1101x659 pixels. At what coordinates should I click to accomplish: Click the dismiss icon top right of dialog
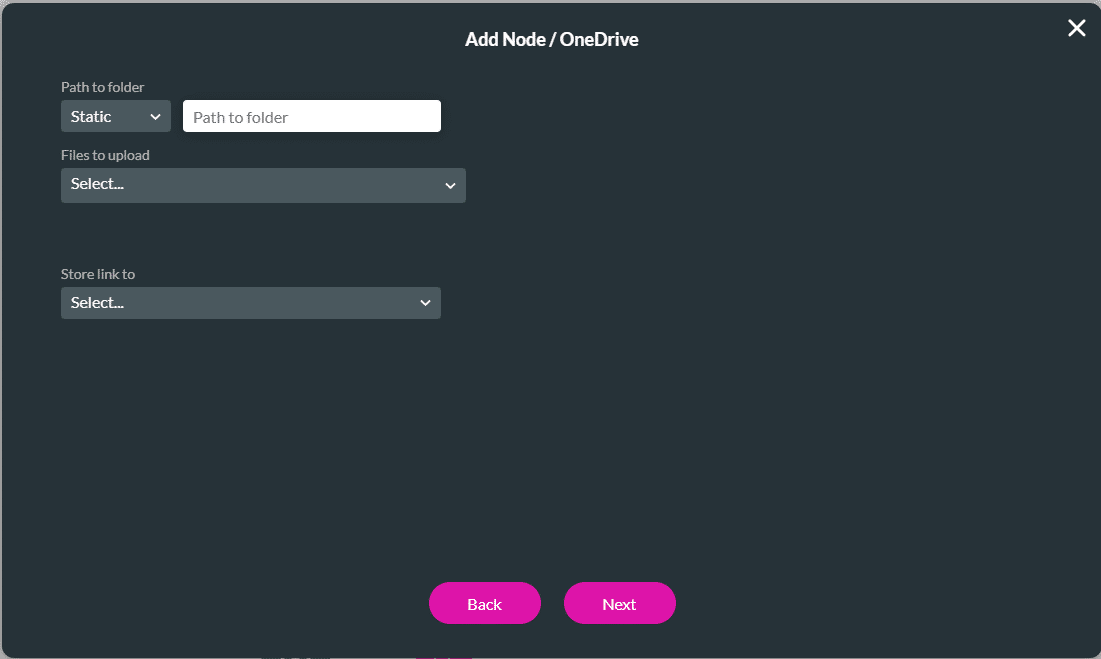1076,28
